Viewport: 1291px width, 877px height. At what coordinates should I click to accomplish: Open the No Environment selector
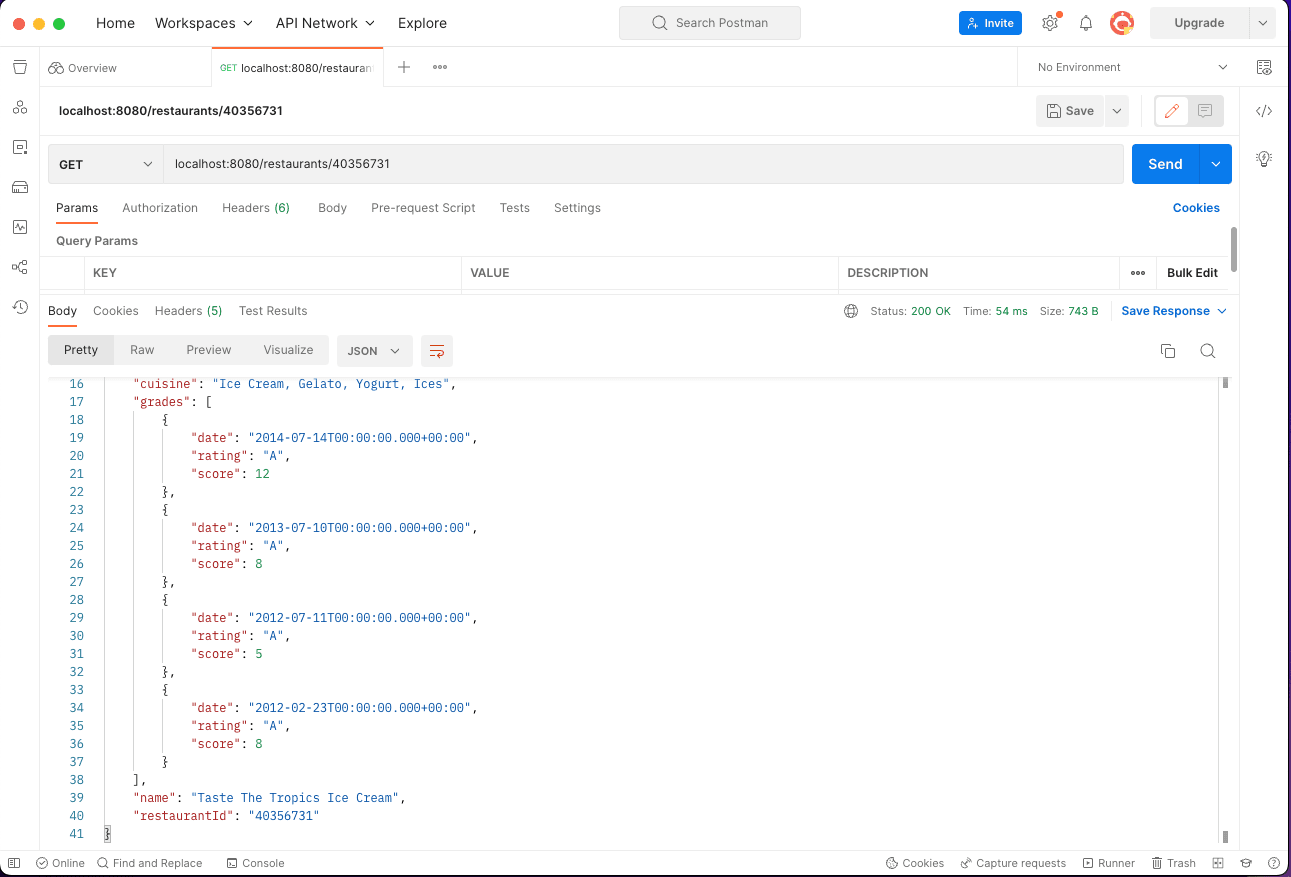coord(1131,67)
